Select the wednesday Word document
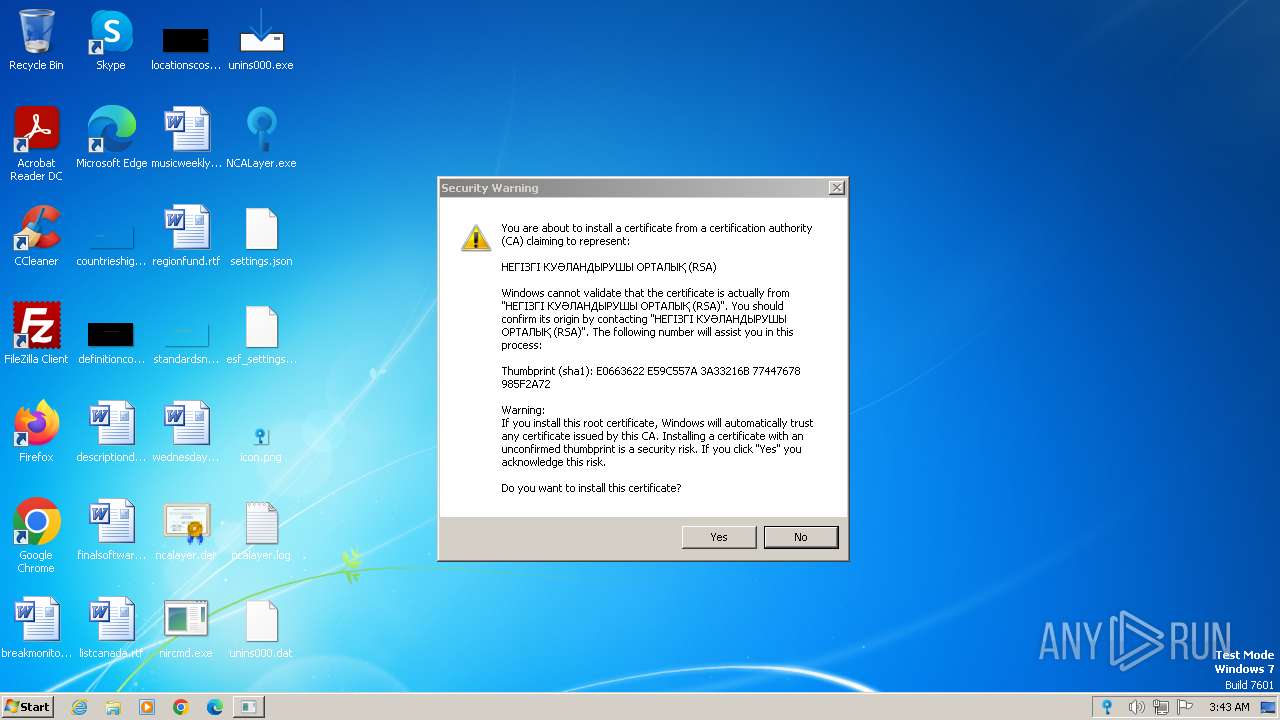 (x=186, y=433)
